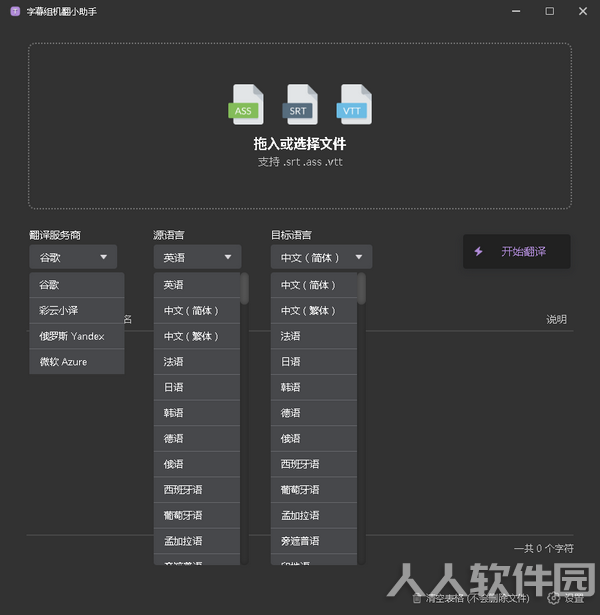
Task: Select 旁遮普语 in target language list
Action: point(314,541)
